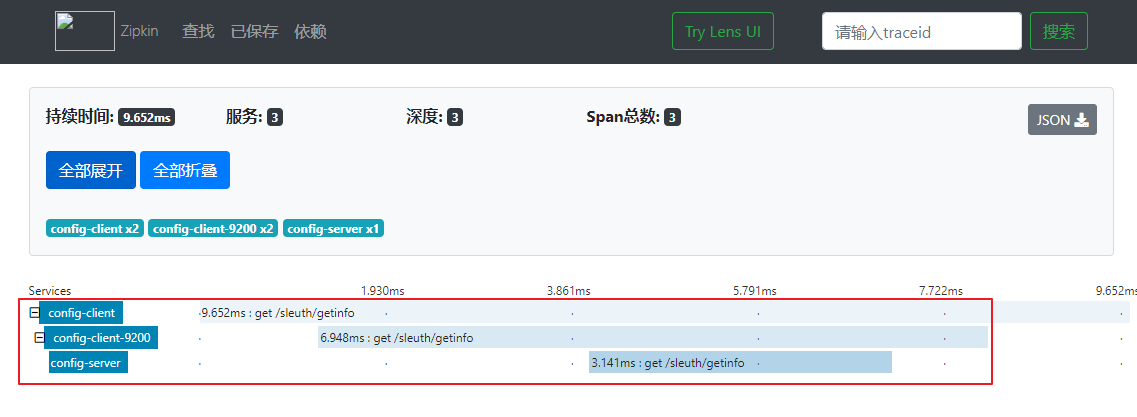Click the 深度 count badge
The height and width of the screenshot is (417, 1137).
(x=455, y=117)
